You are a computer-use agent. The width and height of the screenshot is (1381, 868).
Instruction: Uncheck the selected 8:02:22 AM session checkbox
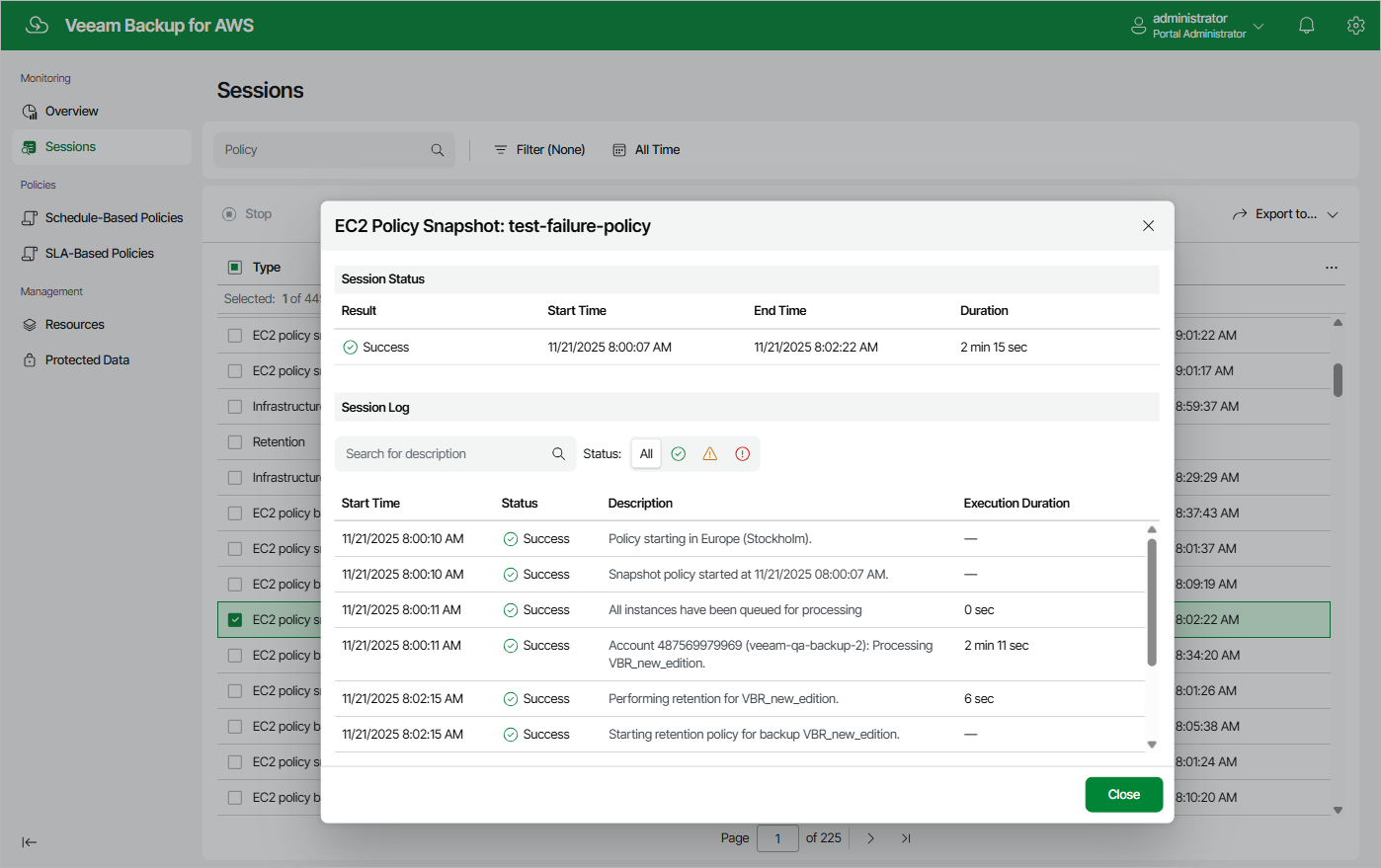235,620
